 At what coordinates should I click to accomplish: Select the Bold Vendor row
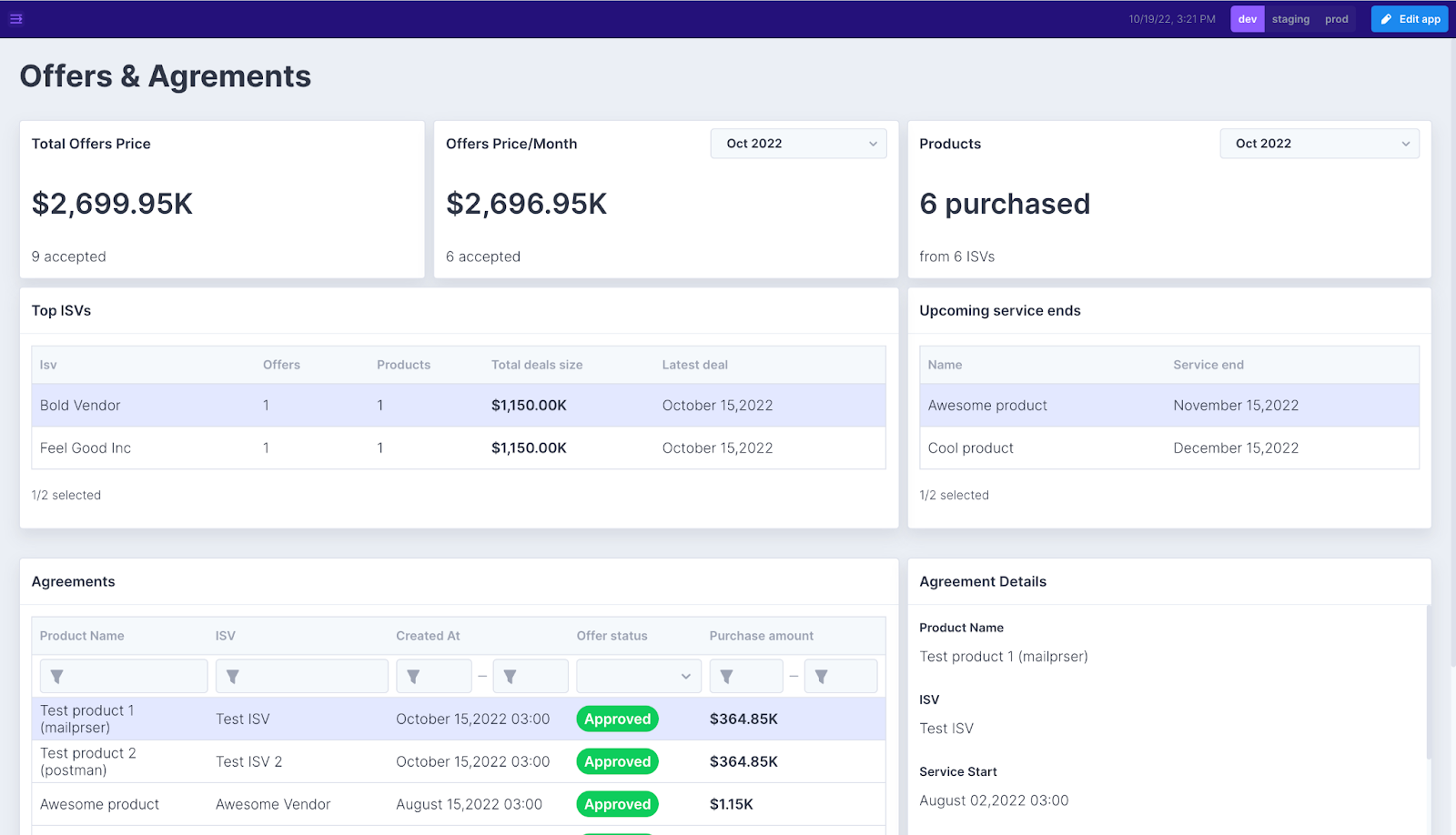tap(459, 406)
